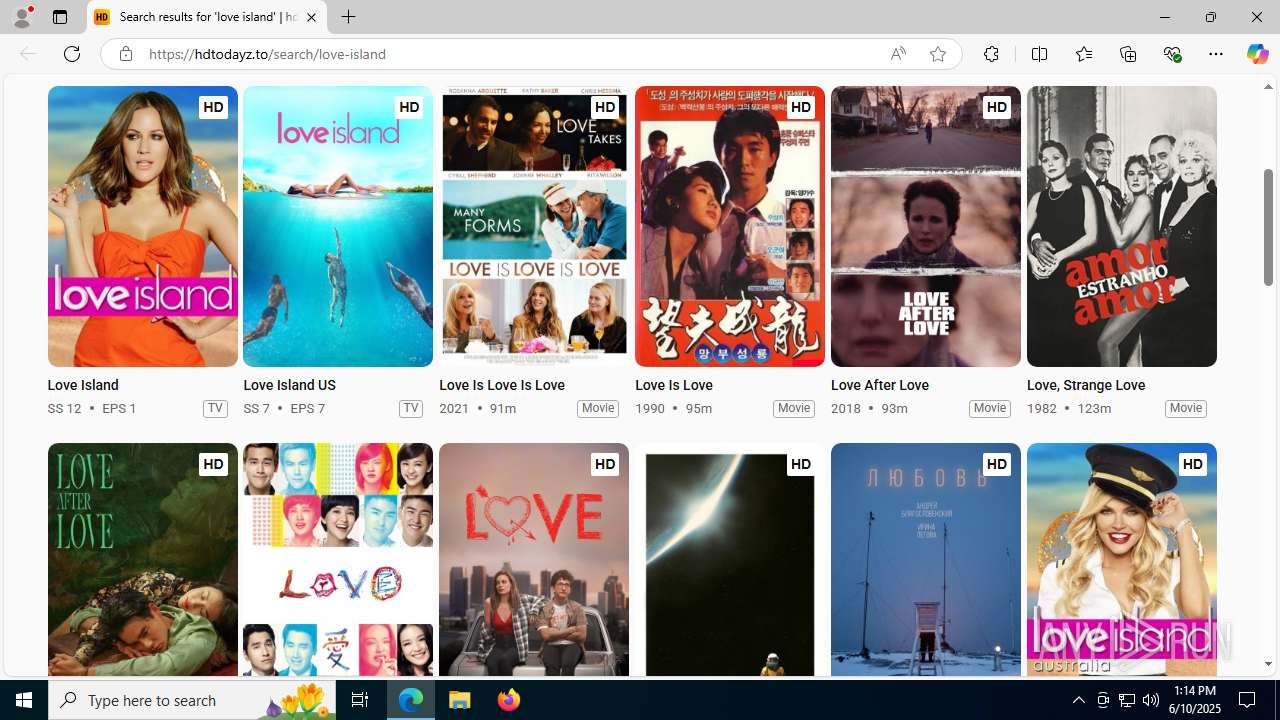Open the Windows Start menu
Screen dimensions: 1280x720
coord(24,700)
